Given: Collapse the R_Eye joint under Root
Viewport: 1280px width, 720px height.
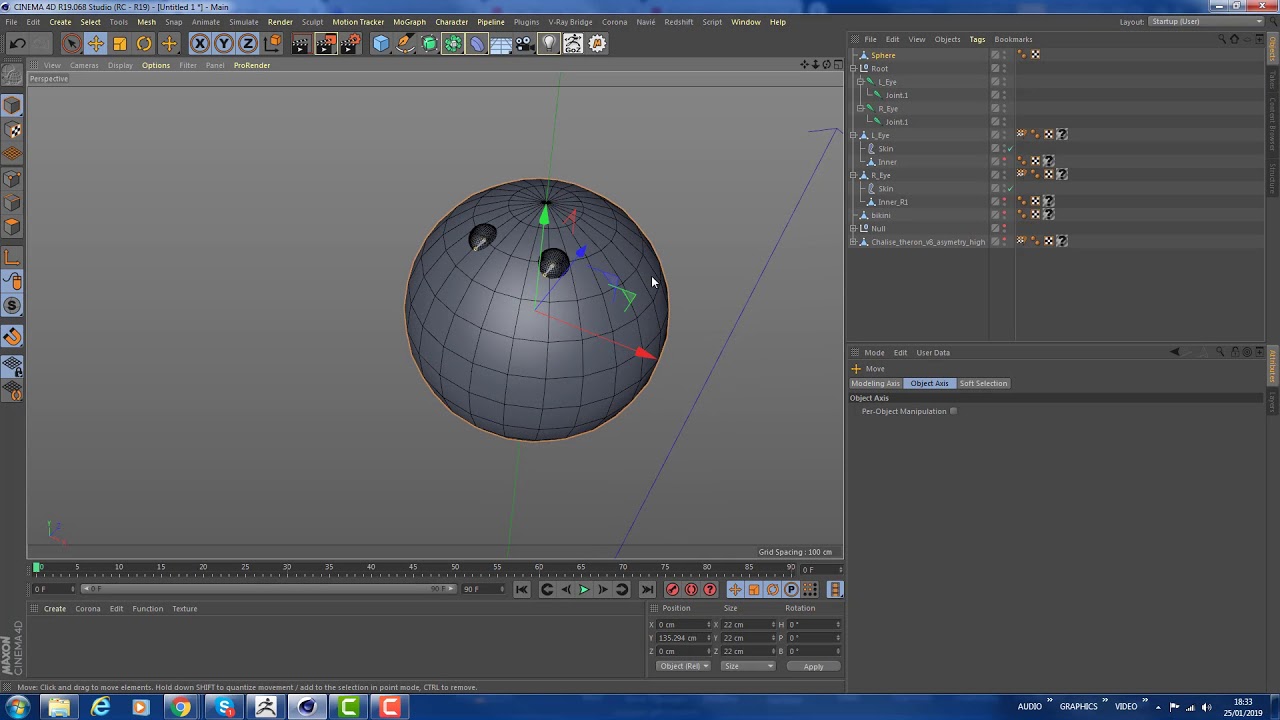Looking at the screenshot, I should click(862, 108).
